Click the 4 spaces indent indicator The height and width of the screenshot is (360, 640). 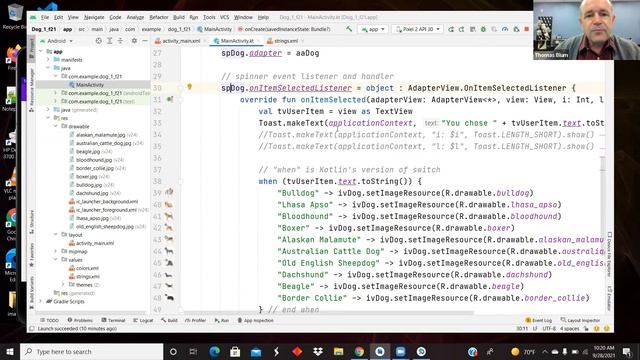point(569,329)
